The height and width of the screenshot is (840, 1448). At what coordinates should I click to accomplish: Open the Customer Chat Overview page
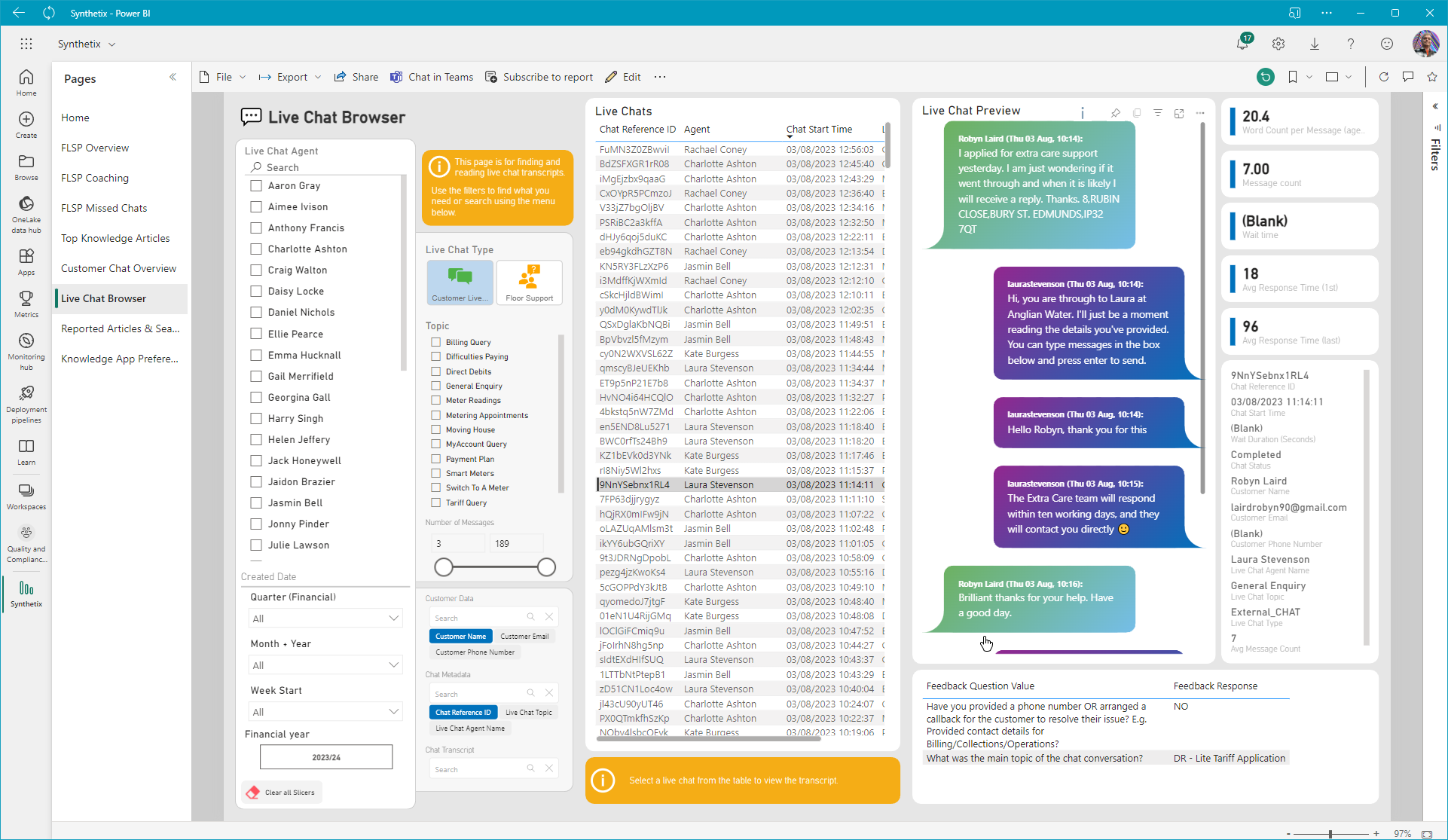[118, 268]
